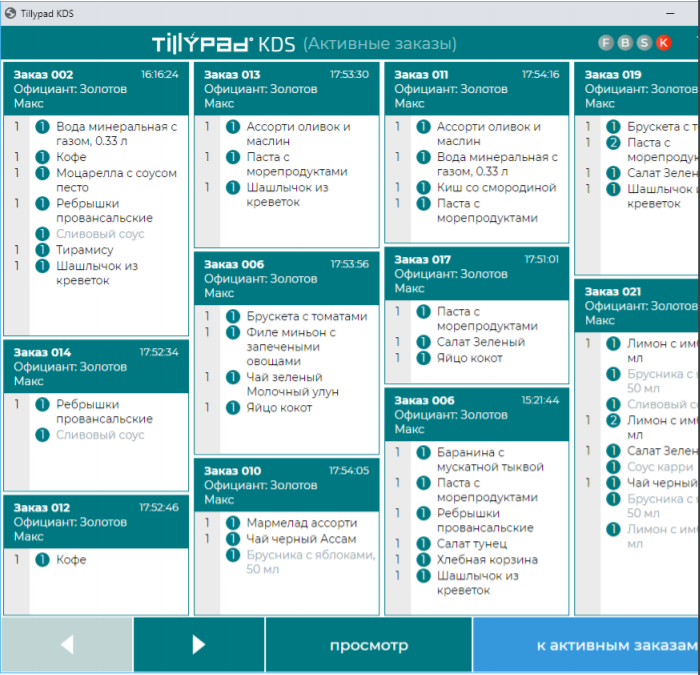Select the Заказ 012 order header
This screenshot has width=700, height=675.
pyautogui.click(x=96, y=522)
